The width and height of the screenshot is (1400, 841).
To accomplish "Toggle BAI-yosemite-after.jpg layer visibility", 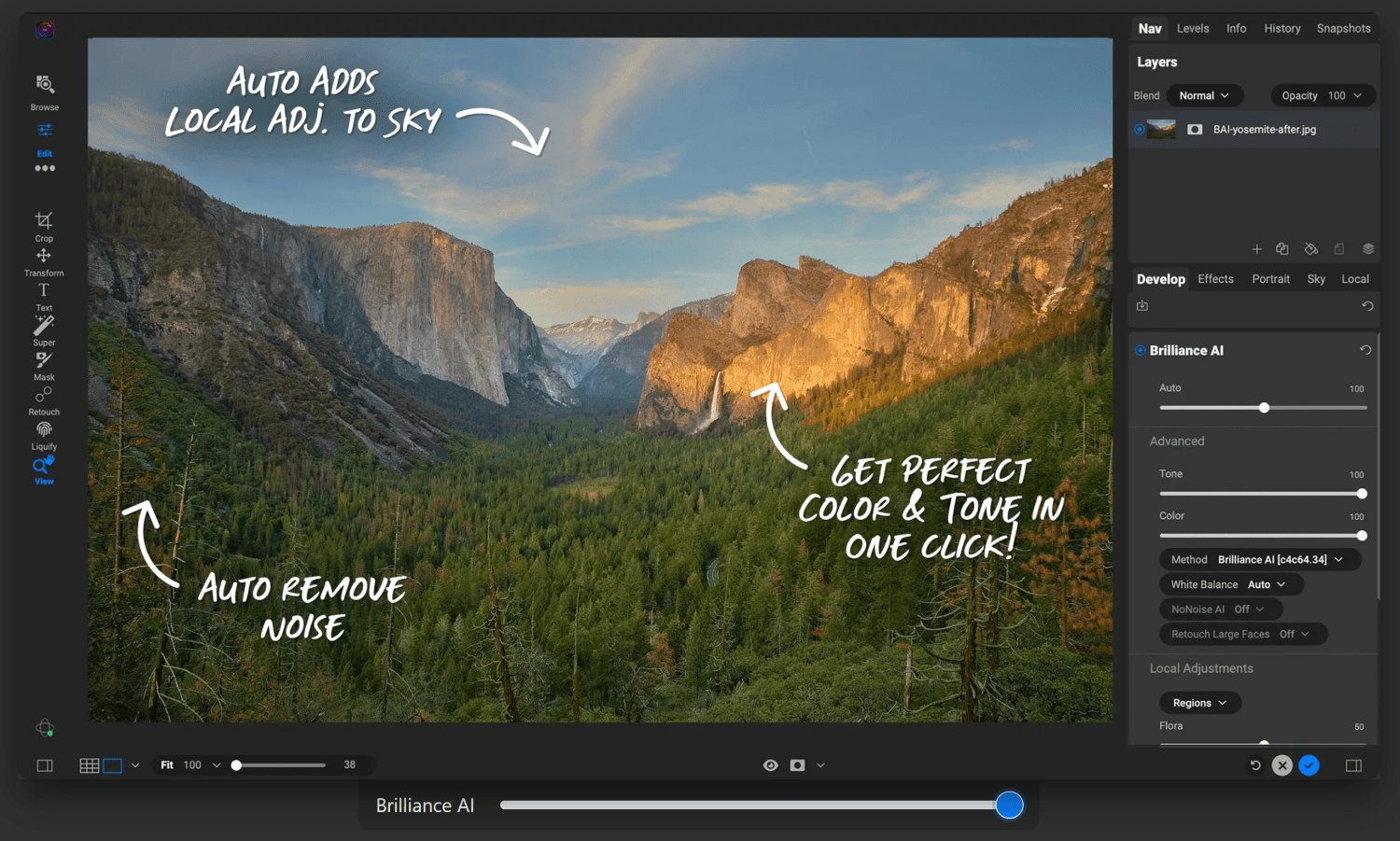I will point(1140,130).
